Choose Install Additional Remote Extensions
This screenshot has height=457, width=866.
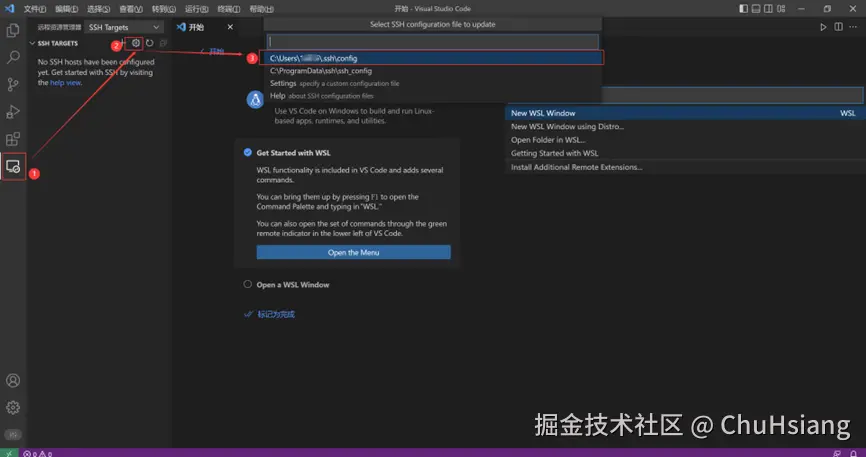coord(685,167)
